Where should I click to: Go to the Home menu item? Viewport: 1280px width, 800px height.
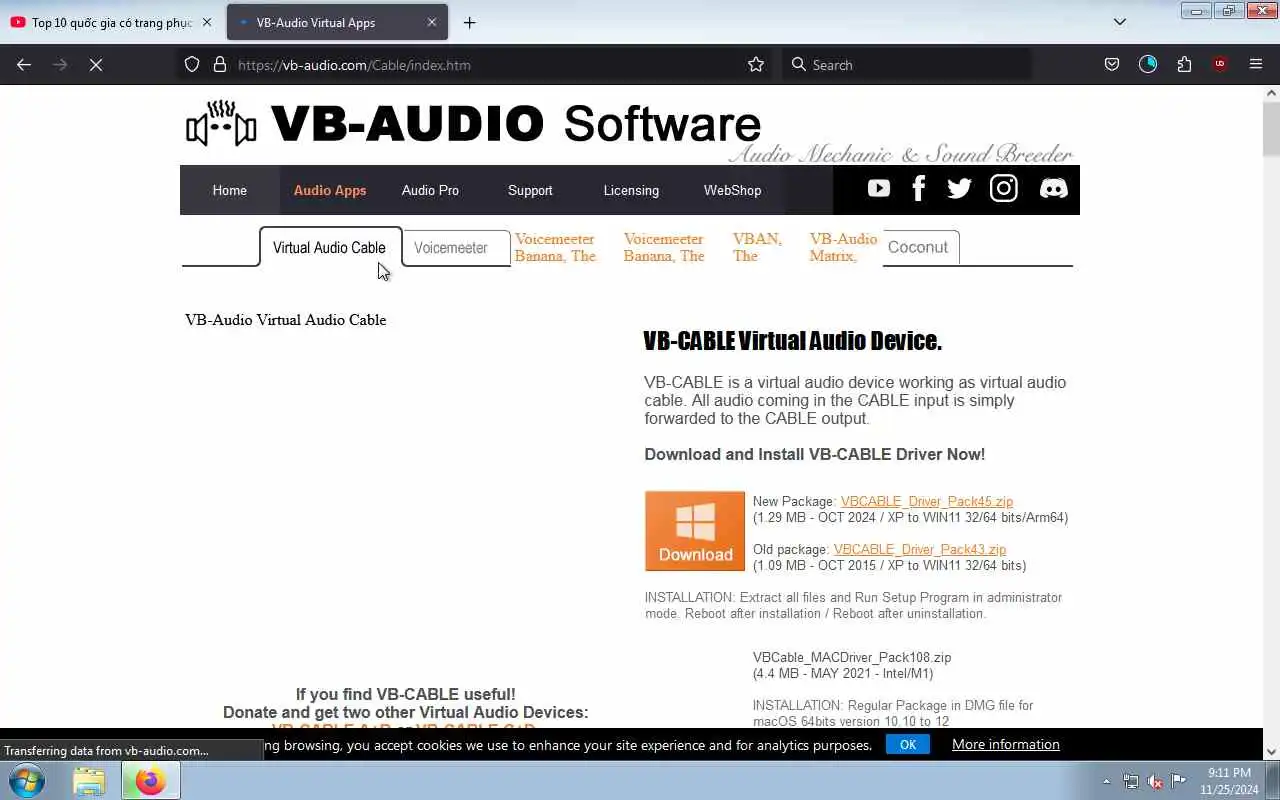[229, 190]
